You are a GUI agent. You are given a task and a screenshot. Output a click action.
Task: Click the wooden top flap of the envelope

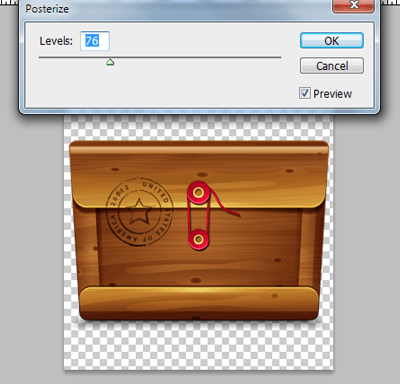199,174
